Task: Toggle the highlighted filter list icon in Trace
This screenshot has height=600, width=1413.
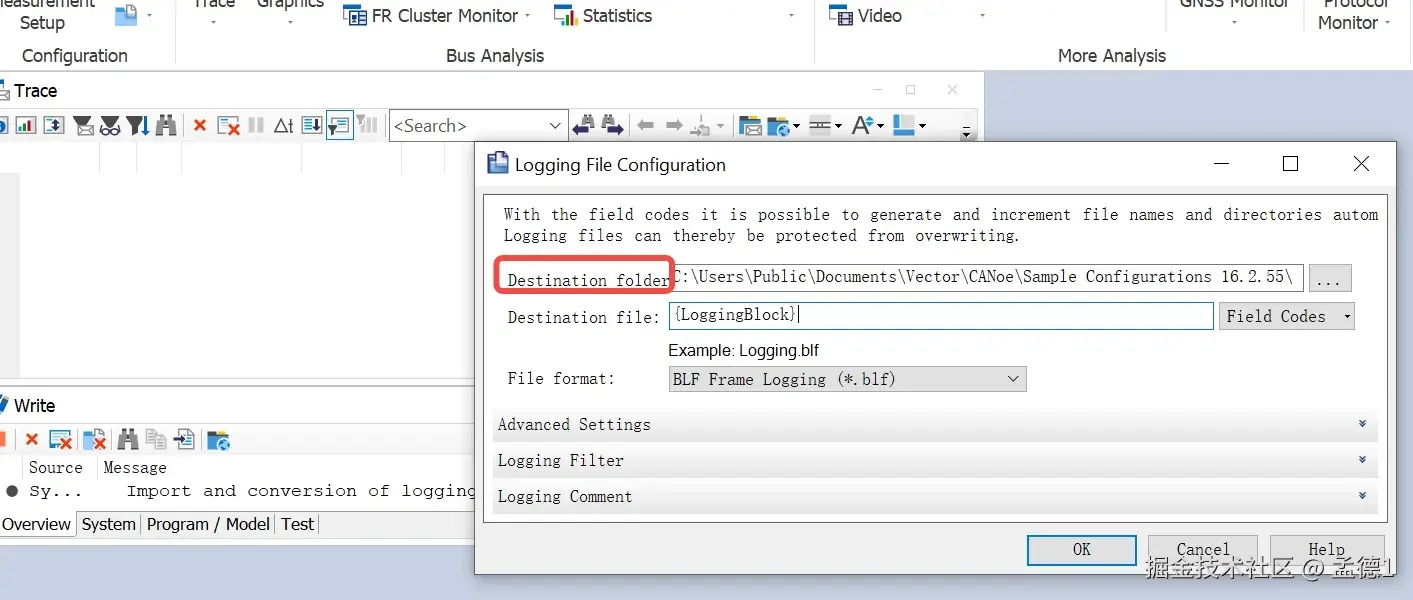Action: (340, 126)
